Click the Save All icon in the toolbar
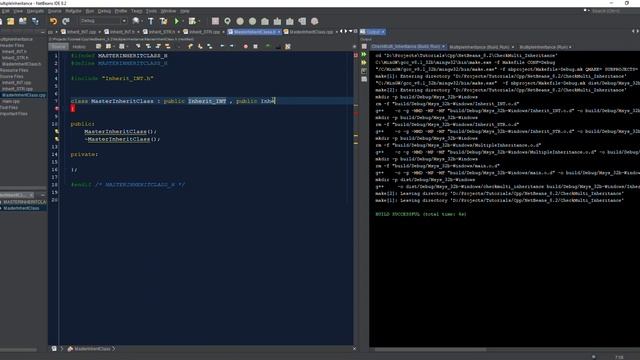The height and width of the screenshot is (360, 640). point(35,21)
